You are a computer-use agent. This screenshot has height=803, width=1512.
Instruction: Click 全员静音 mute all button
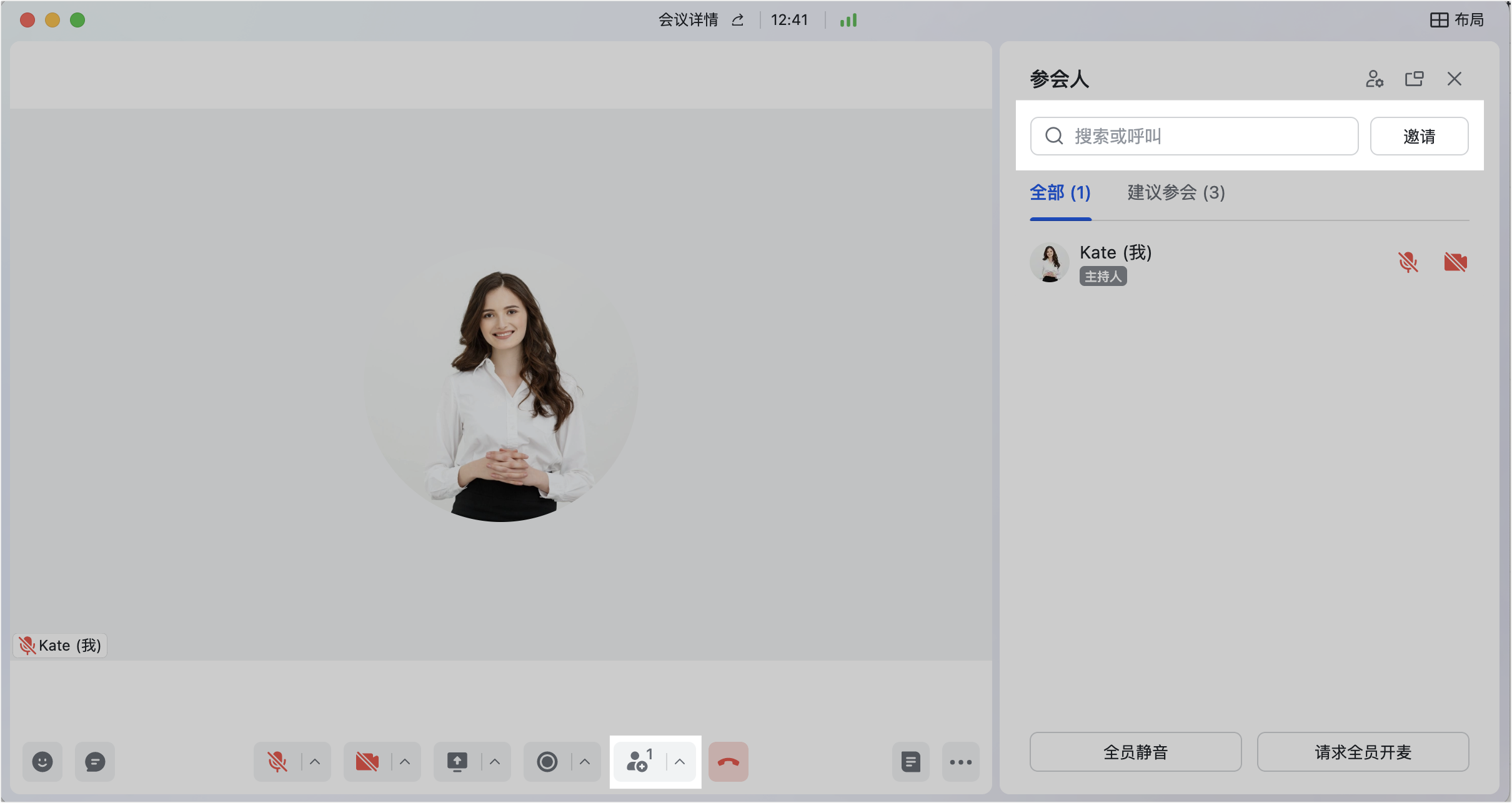point(1136,752)
